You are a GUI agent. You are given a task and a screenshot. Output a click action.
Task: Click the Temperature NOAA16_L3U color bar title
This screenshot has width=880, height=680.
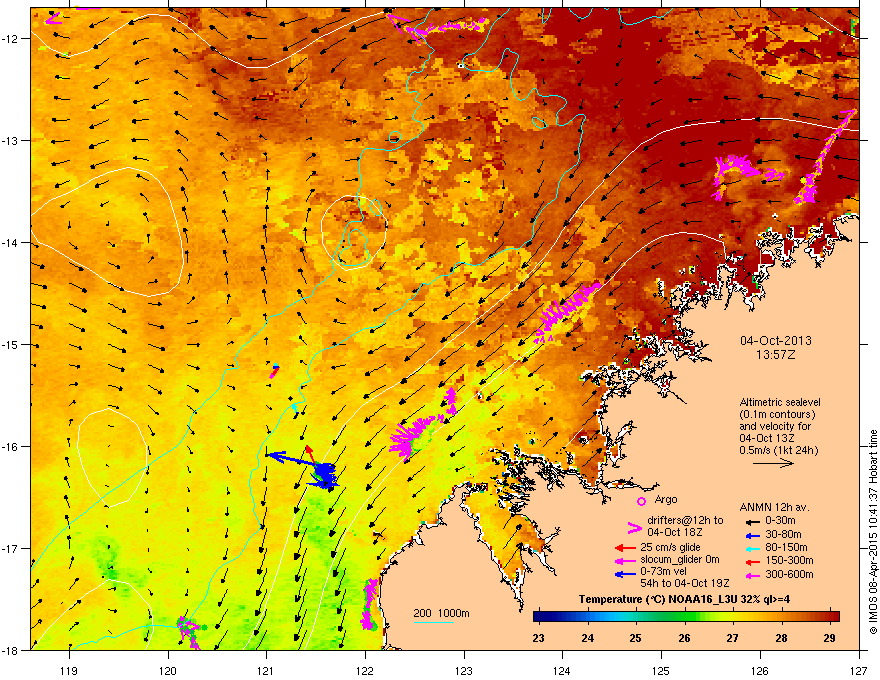click(684, 599)
